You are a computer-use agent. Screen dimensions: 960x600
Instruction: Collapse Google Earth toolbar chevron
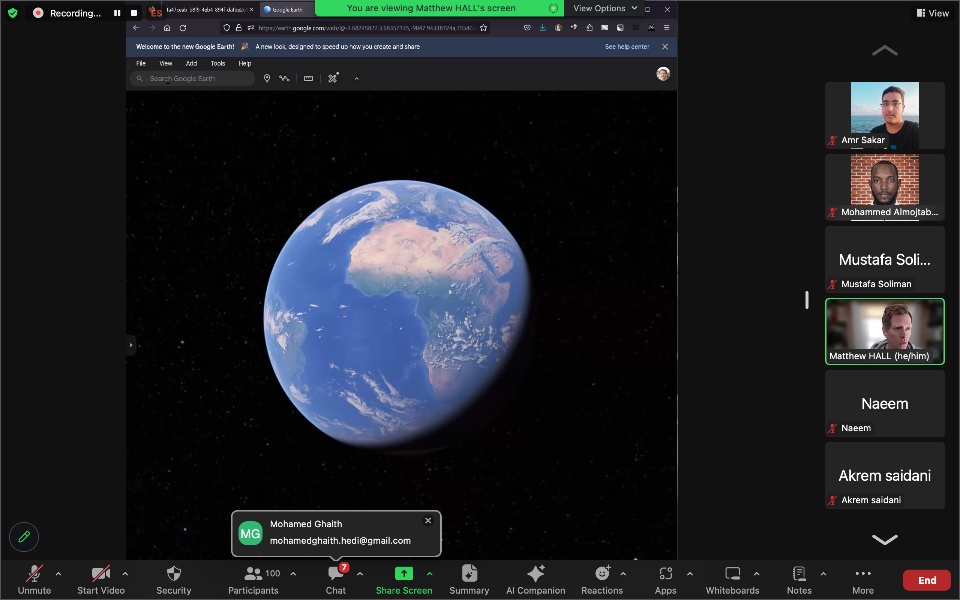(x=356, y=78)
